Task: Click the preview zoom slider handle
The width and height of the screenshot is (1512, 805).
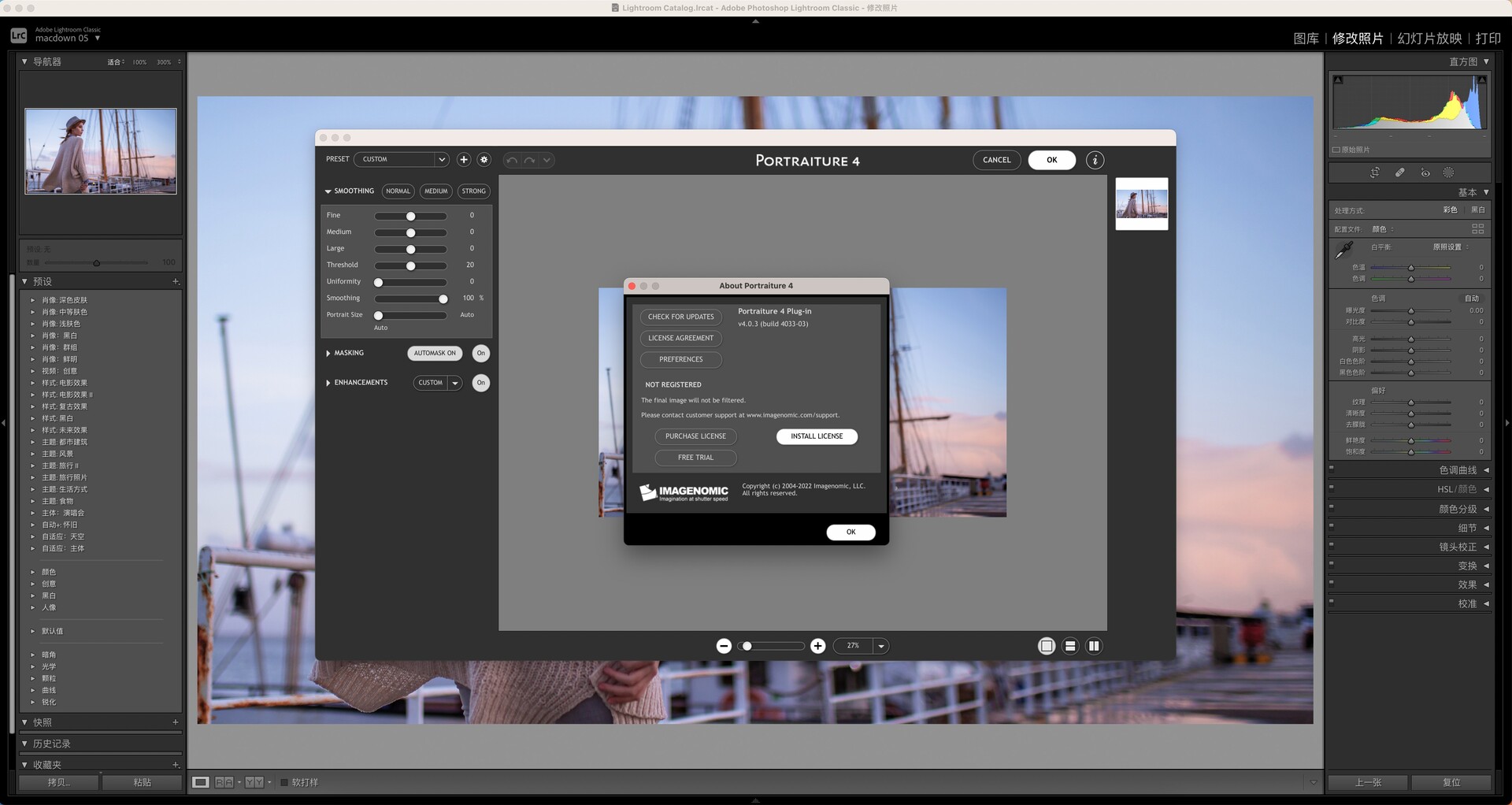Action: pyautogui.click(x=747, y=646)
